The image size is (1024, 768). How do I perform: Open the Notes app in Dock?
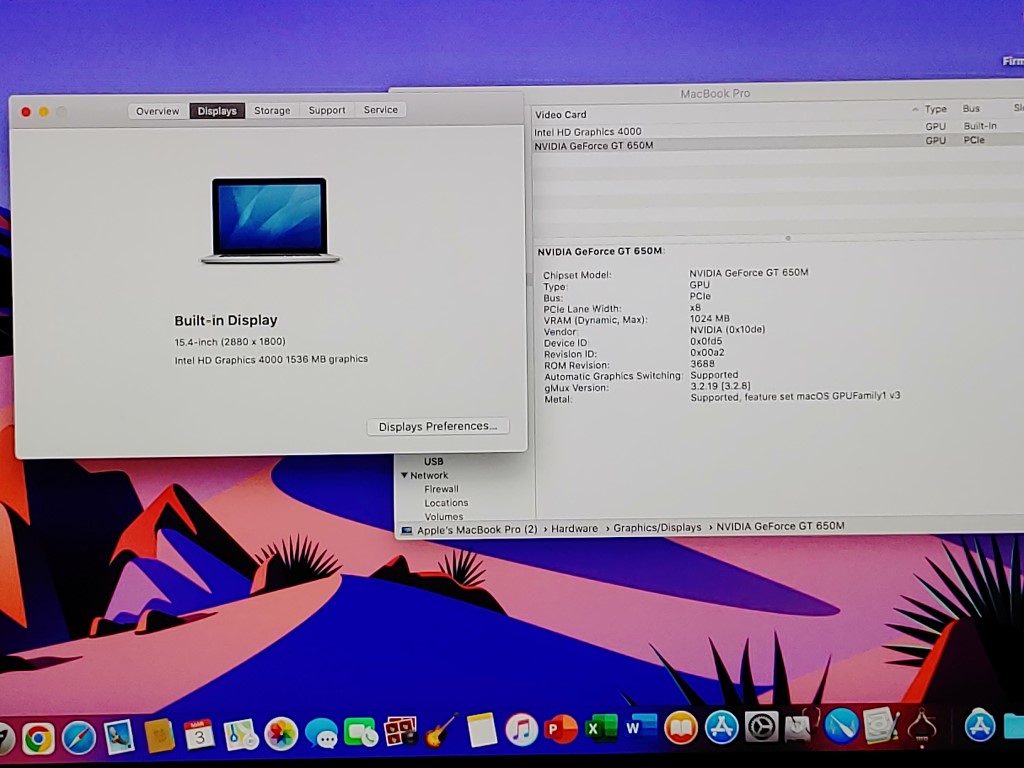[481, 729]
